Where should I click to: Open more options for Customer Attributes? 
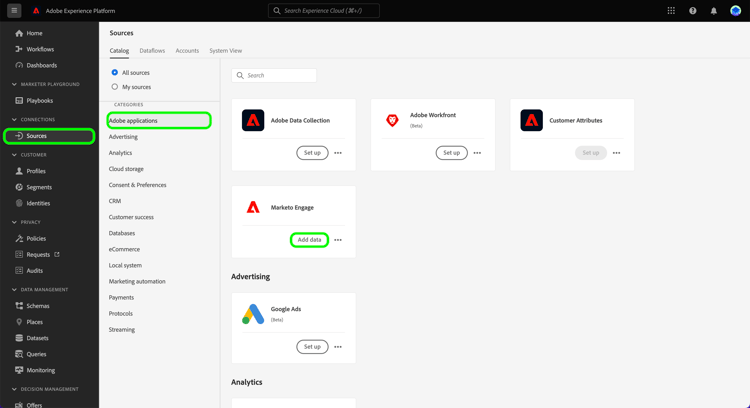tap(617, 153)
